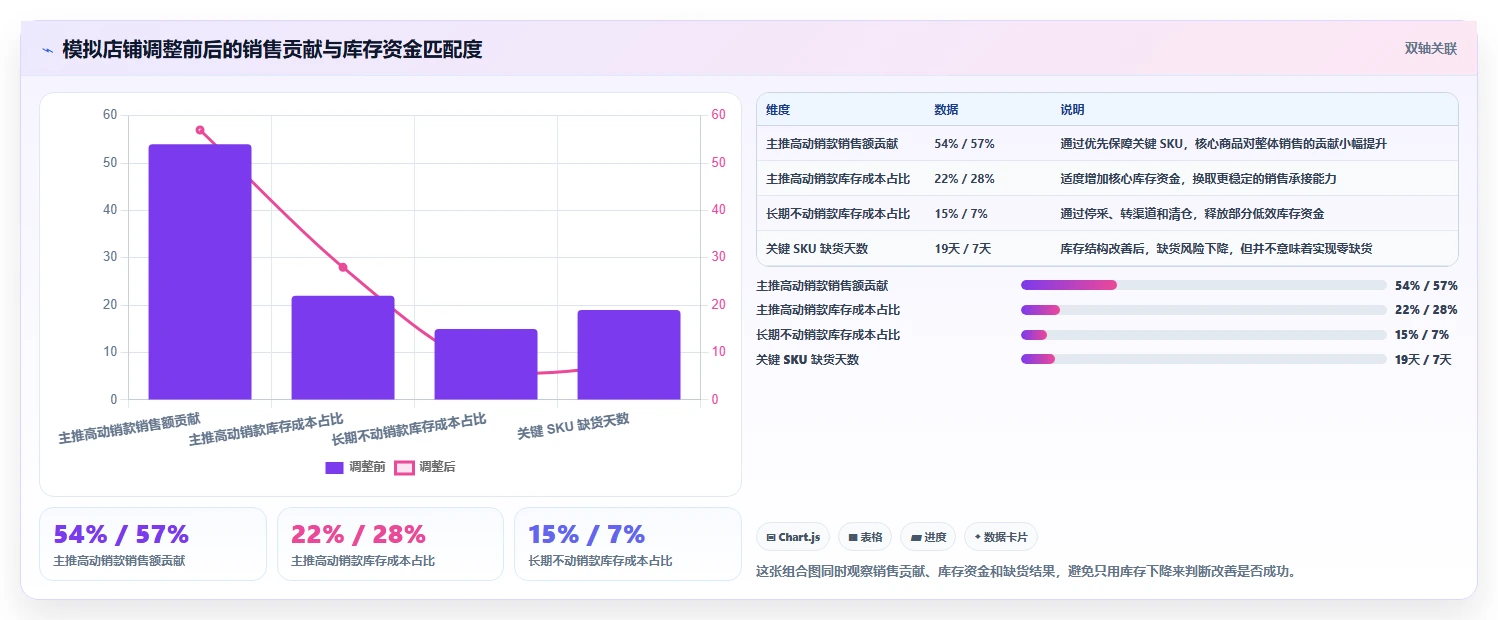Screen dimensions: 1498x620
Task: Click the dashboard title 模拟店铺调整前后的销售贡献与库存资金匹配度
Action: (272, 49)
